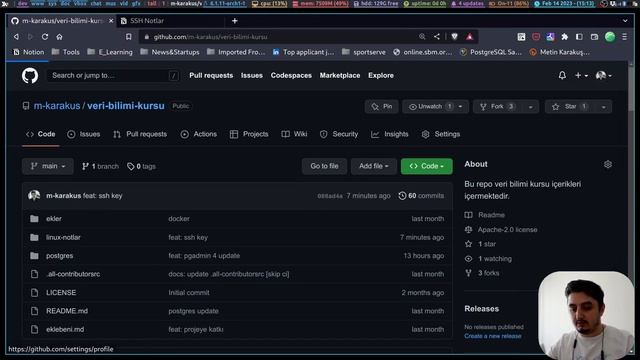The height and width of the screenshot is (360, 640).
Task: Open the postgres folder
Action: point(60,256)
